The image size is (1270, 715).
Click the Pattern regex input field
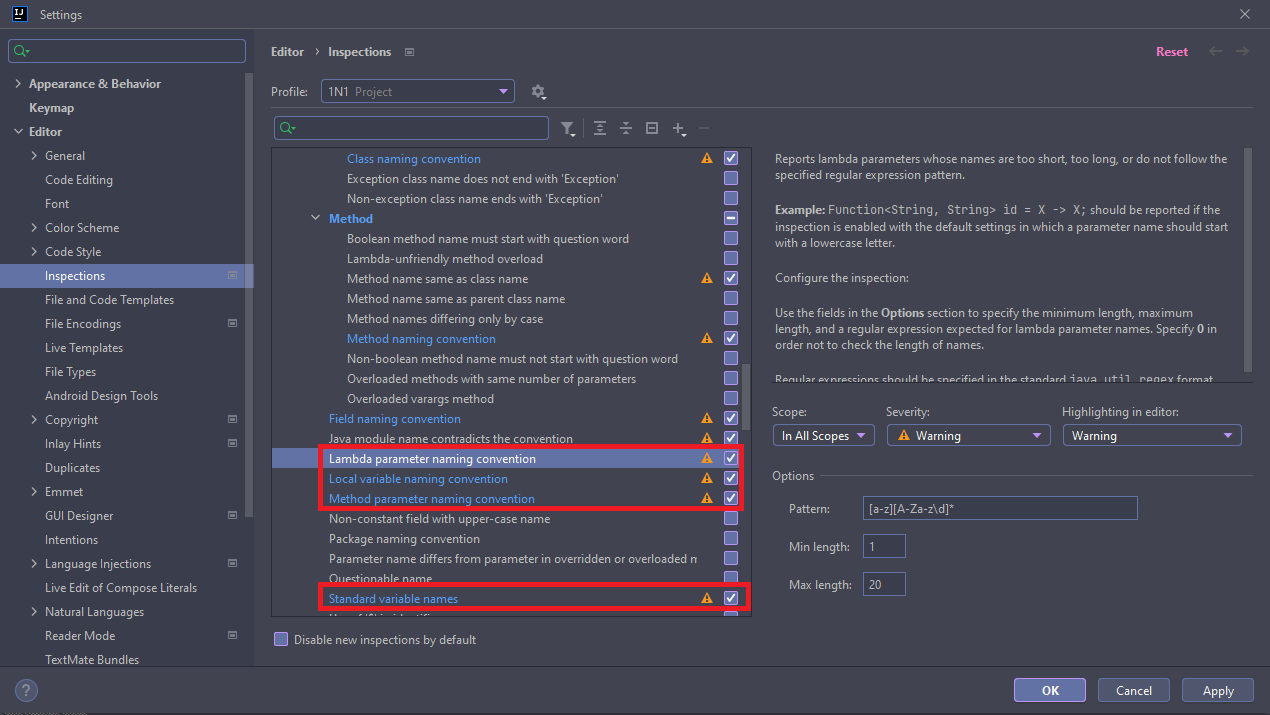1000,509
